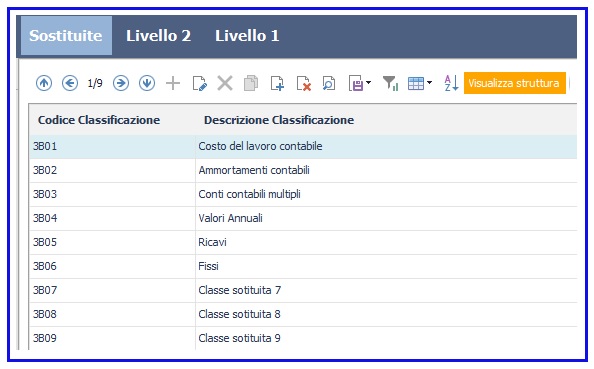Sort by Descrizione Classificazione column header
This screenshot has height=369, width=594.
point(279,120)
